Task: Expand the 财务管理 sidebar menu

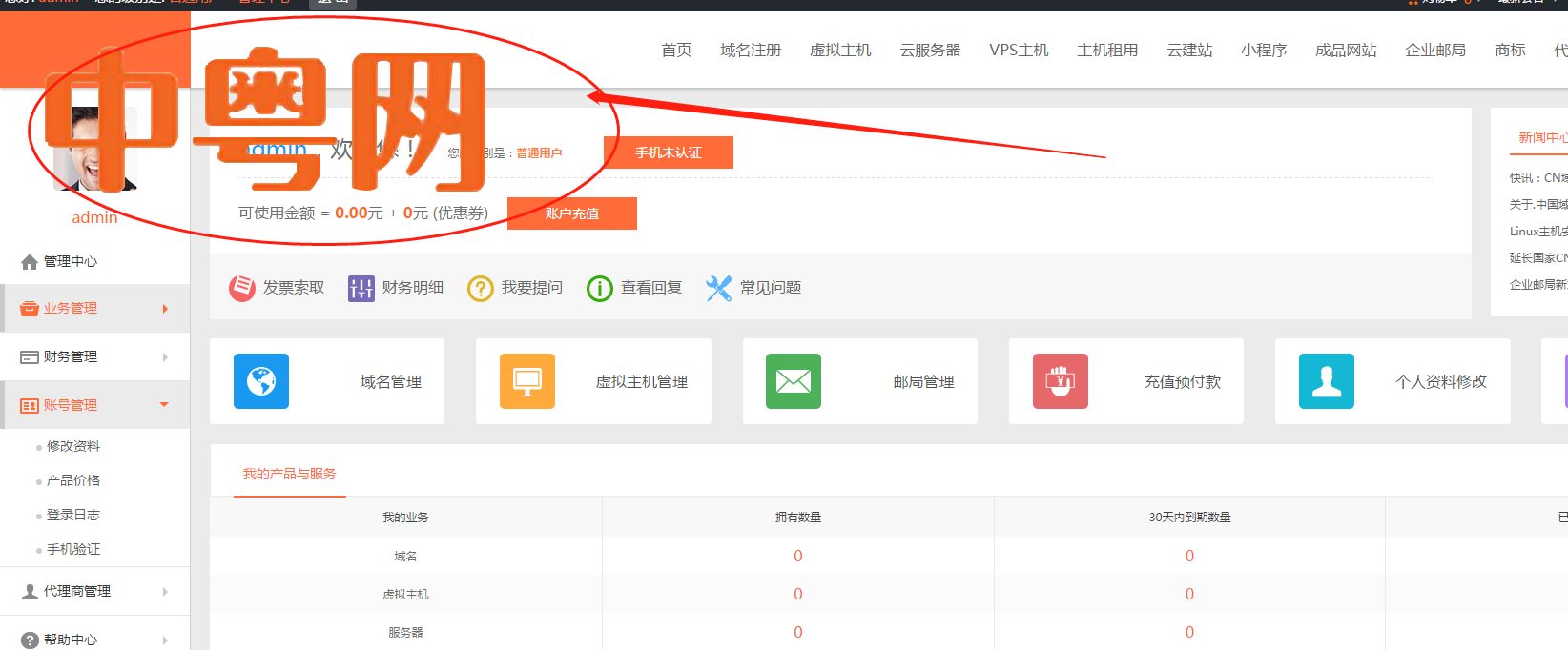Action: (x=94, y=357)
